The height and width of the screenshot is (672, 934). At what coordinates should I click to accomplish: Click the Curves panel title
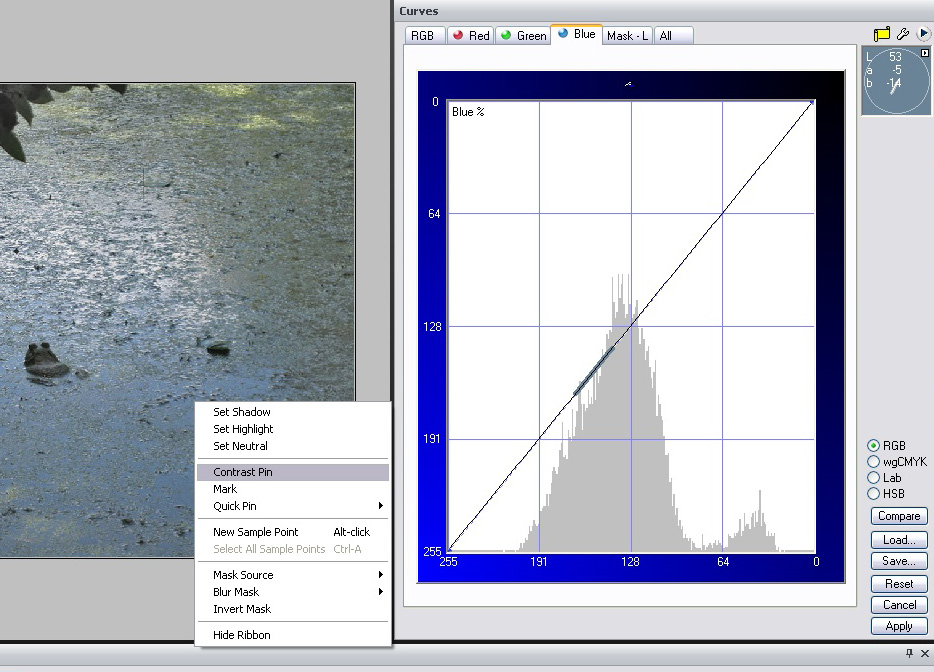tap(419, 11)
